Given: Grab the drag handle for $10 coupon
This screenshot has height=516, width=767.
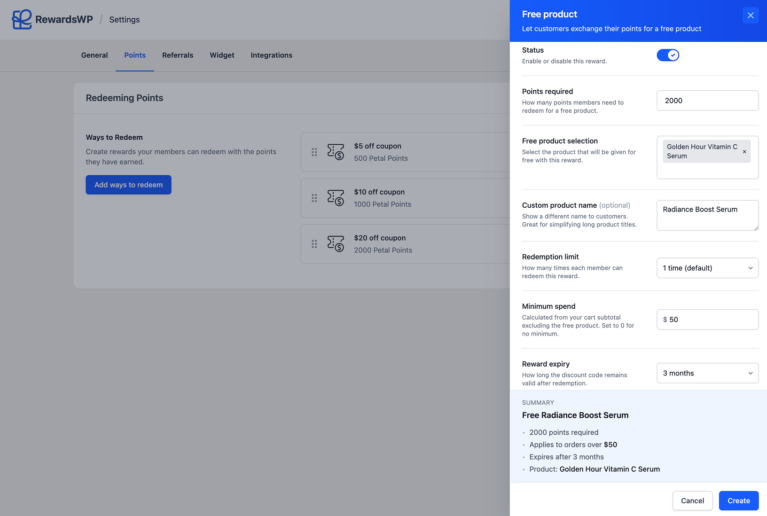Looking at the screenshot, I should pos(314,198).
